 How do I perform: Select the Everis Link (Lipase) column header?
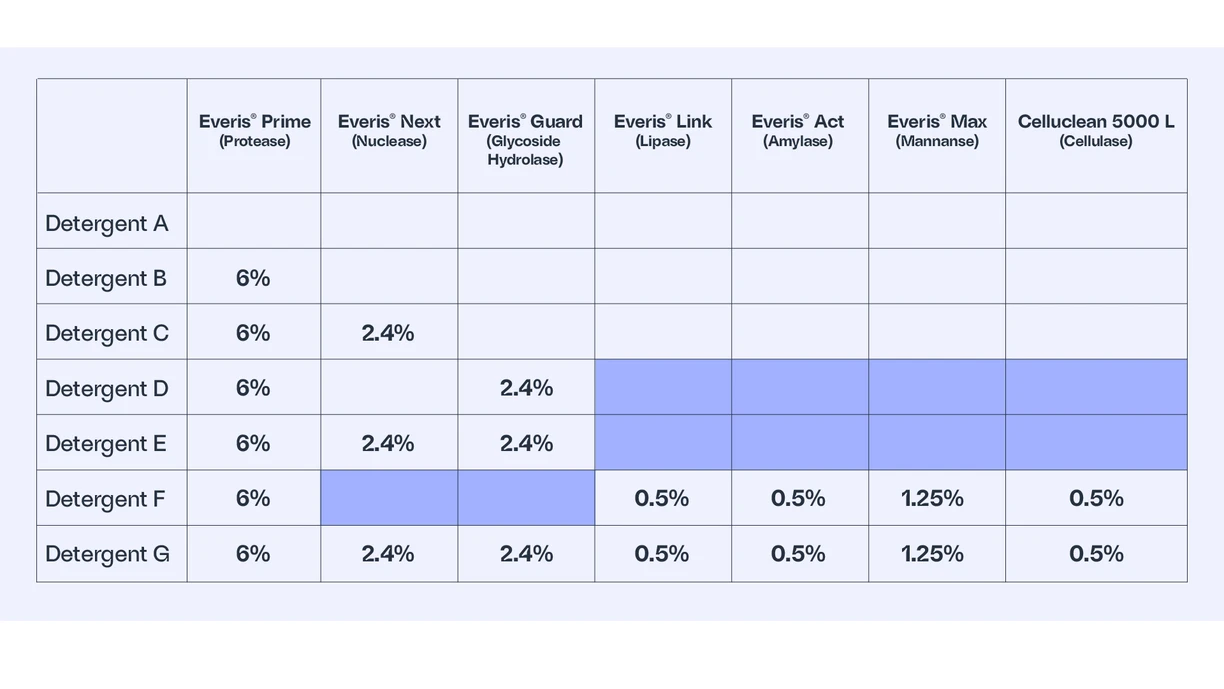coord(663,131)
